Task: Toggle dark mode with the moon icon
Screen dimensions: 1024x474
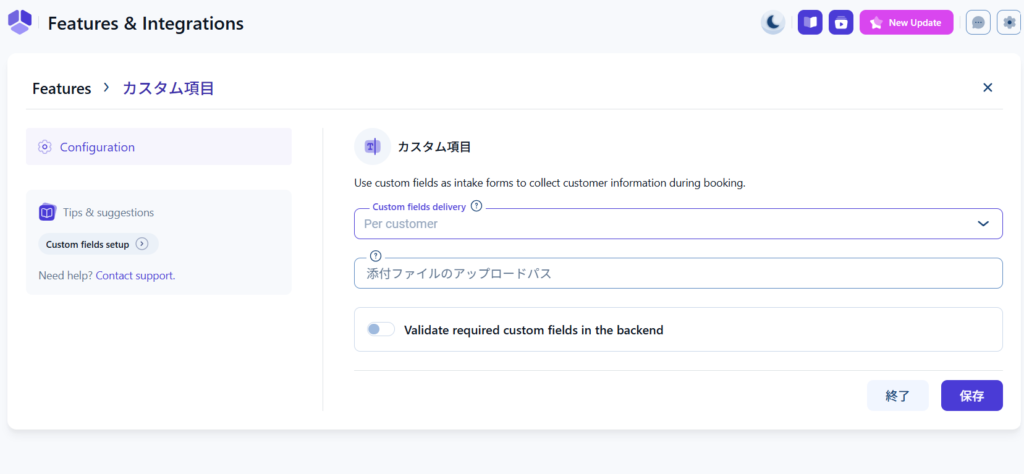Action: 772,22
